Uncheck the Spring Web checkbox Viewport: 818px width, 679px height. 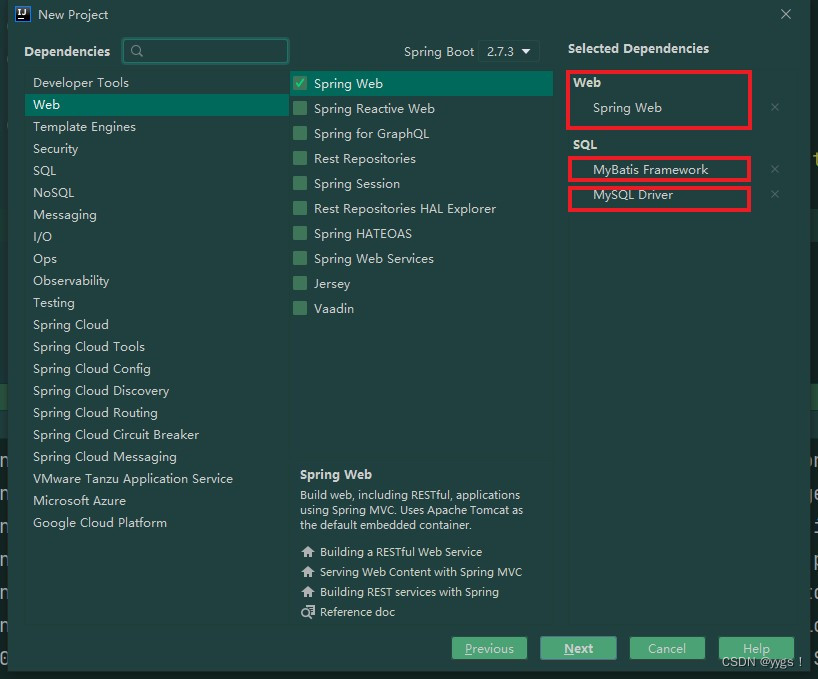300,83
